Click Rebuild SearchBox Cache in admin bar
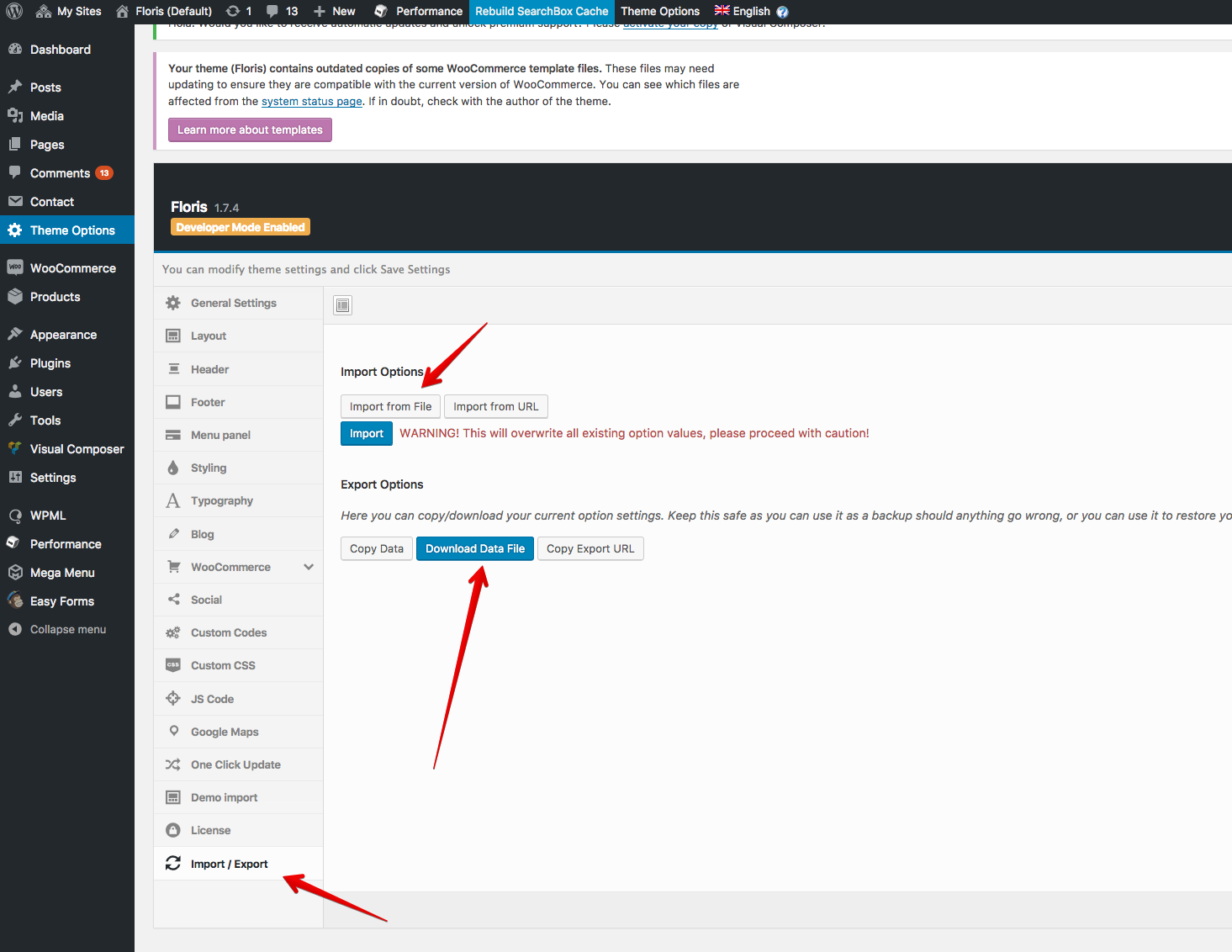Viewport: 1232px width, 952px height. point(542,11)
